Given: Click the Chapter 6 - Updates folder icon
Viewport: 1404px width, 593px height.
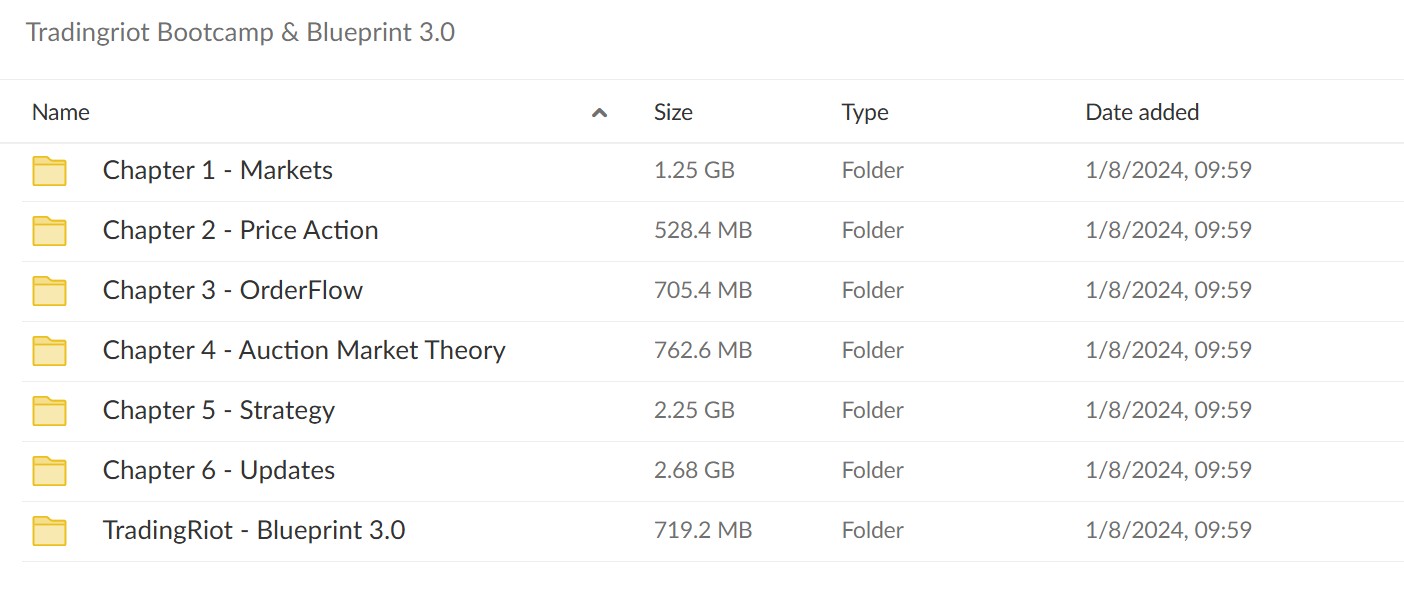Looking at the screenshot, I should (49, 471).
